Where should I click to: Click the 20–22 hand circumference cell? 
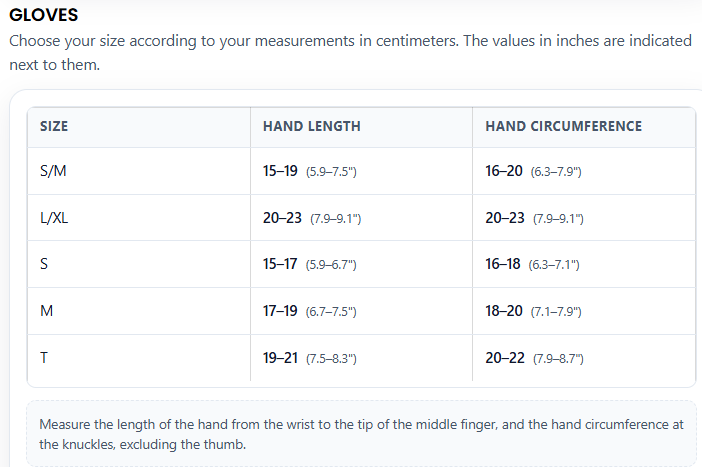[584, 358]
